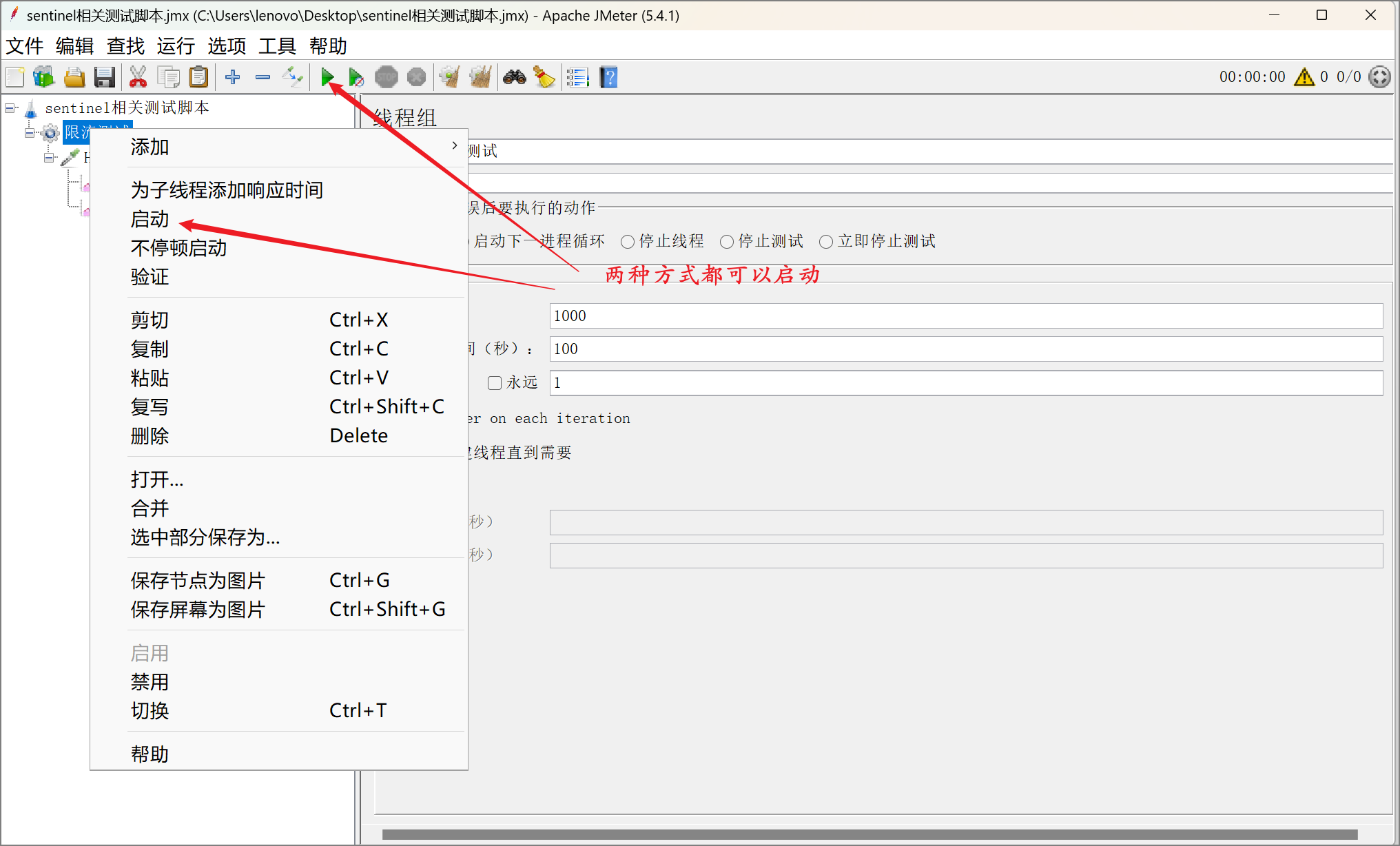Open the 文件 menu
This screenshot has width=1400, height=846.
click(25, 46)
